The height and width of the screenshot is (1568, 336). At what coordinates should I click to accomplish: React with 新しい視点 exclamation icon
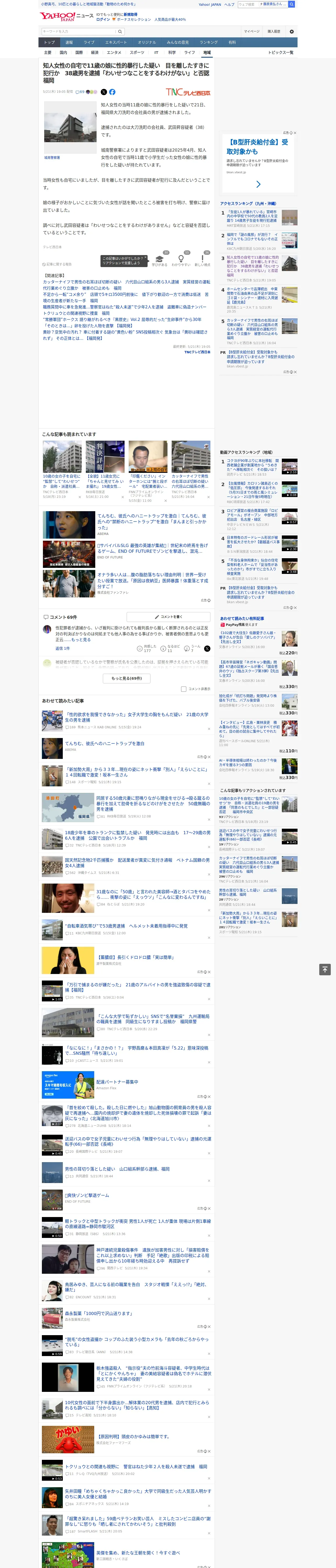point(203,259)
